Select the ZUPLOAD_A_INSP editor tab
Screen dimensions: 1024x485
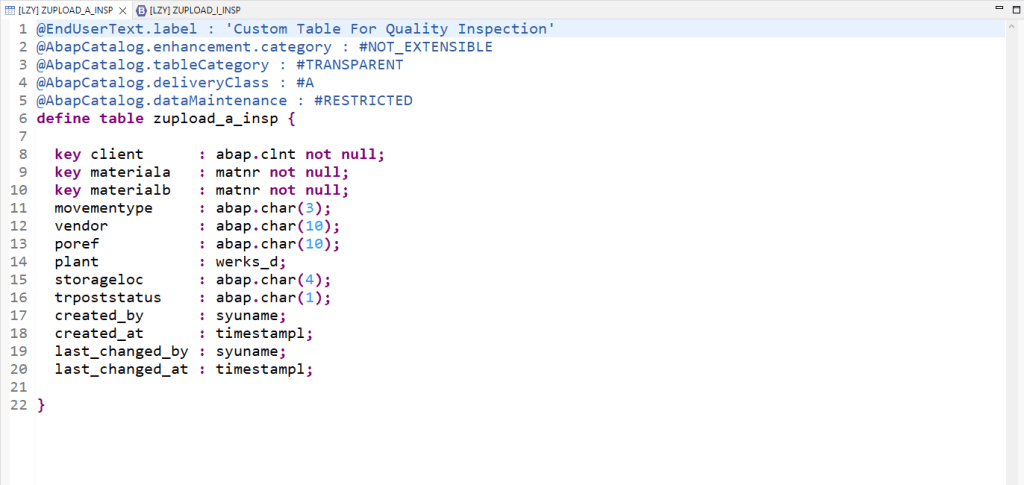pyautogui.click(x=67, y=9)
